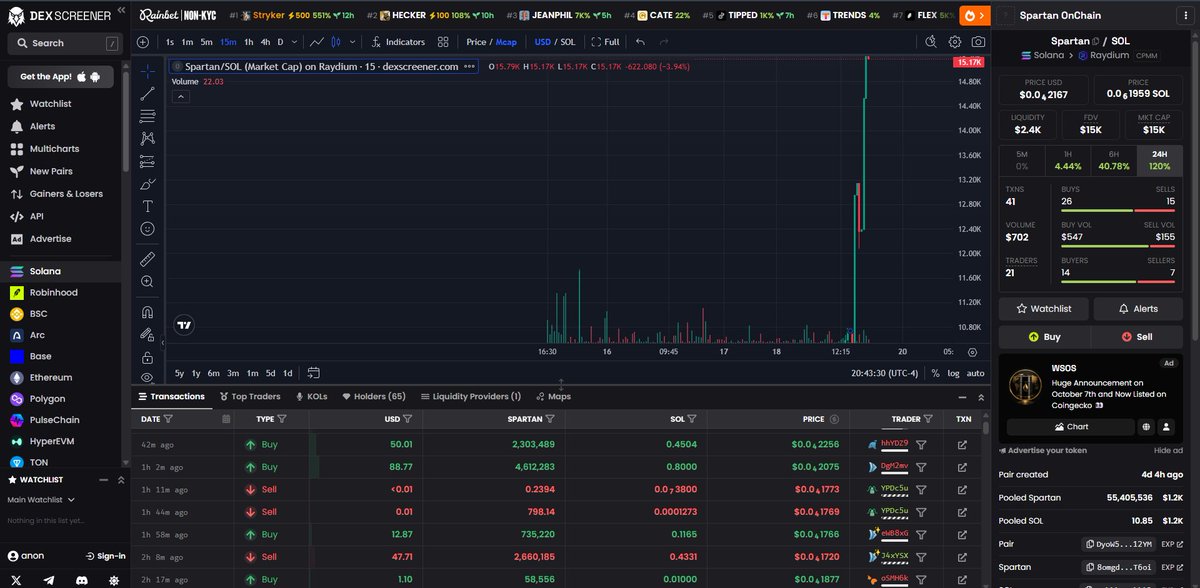The image size is (1200, 588).
Task: Switch the date column to calendar format
Action: click(226, 419)
